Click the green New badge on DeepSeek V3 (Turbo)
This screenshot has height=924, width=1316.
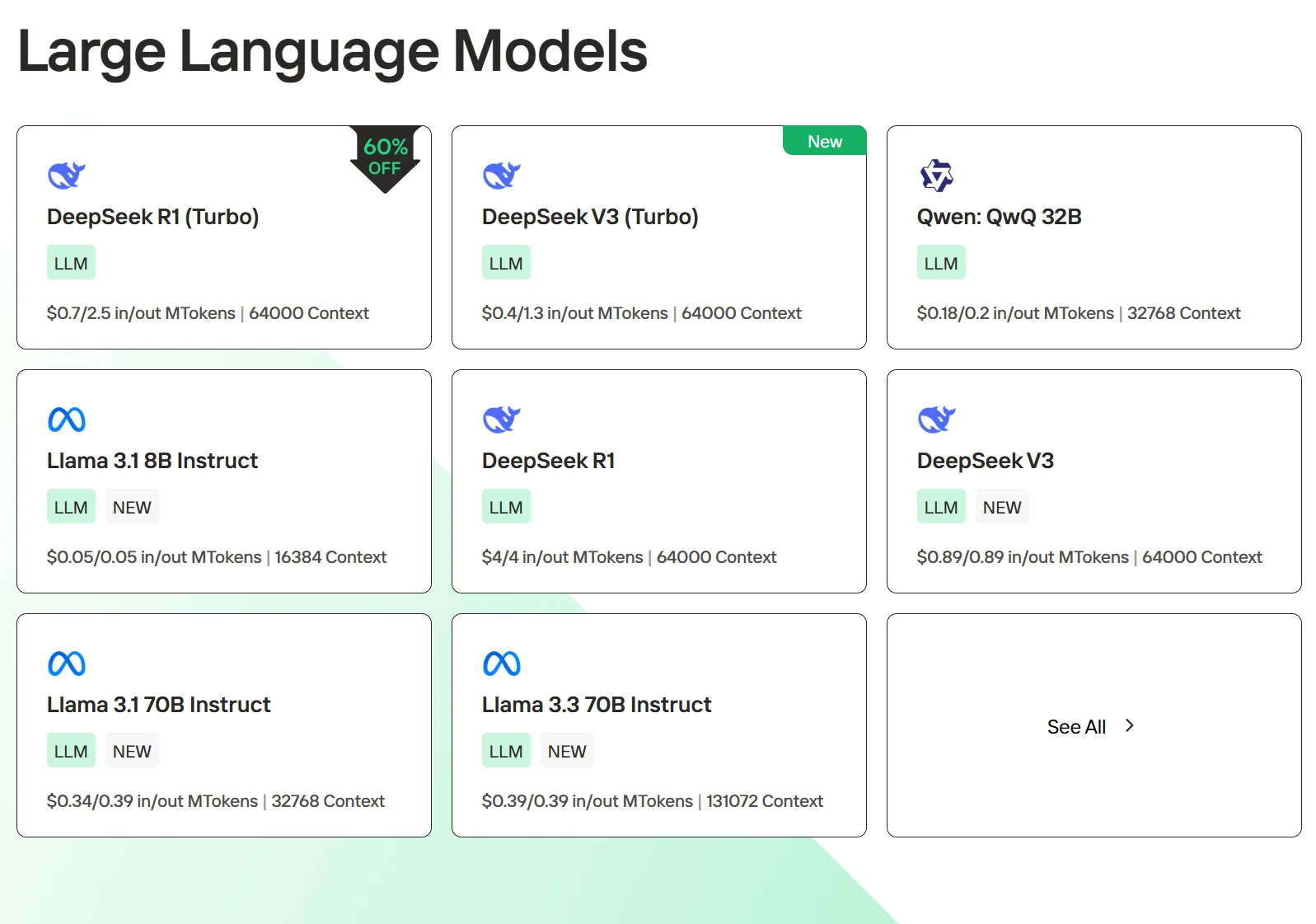[824, 141]
